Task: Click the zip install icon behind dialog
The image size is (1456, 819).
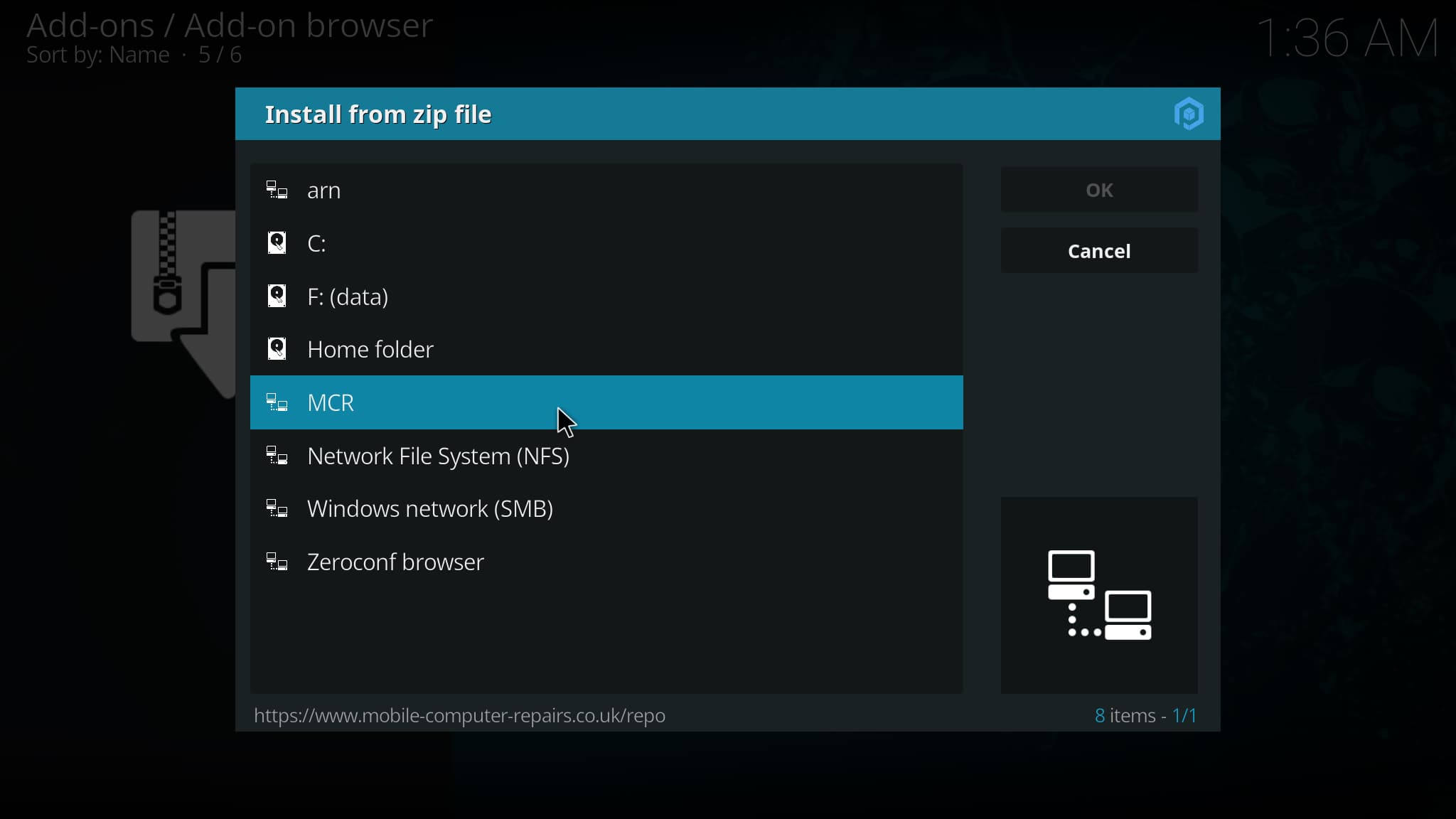Action: point(183,304)
